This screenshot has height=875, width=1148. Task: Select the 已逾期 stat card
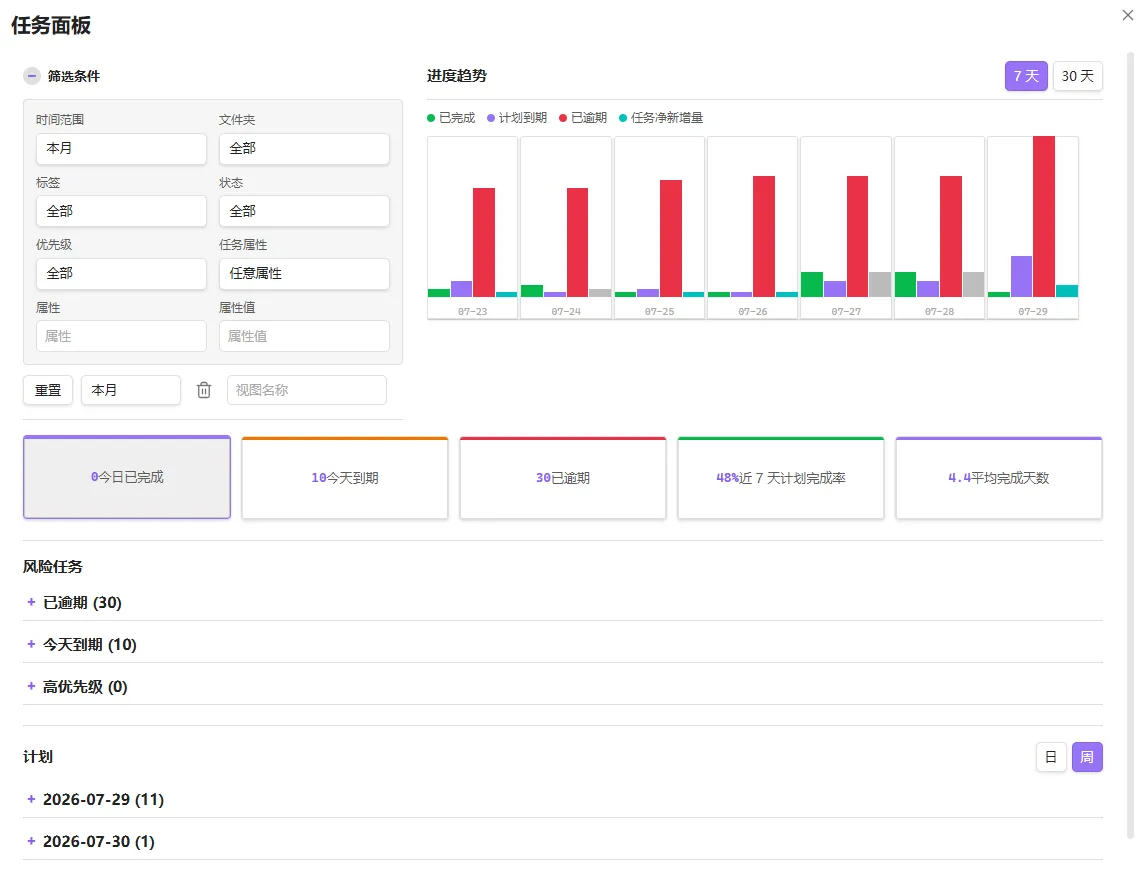pyautogui.click(x=563, y=477)
